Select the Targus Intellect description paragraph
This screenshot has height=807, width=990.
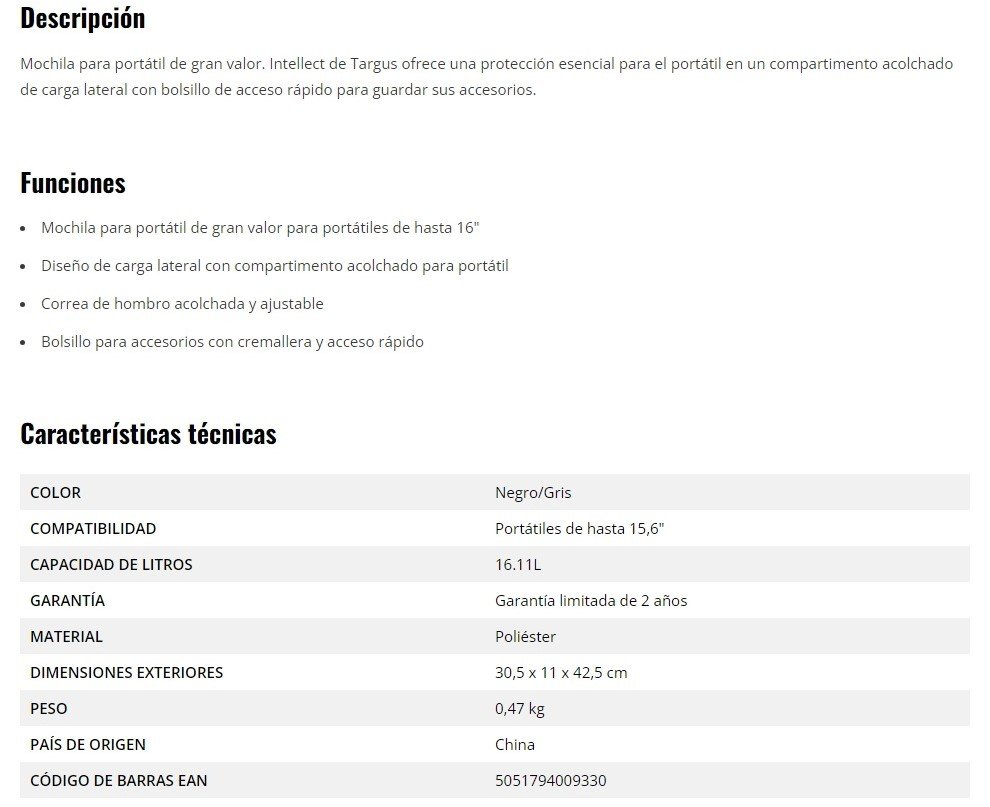(486, 77)
